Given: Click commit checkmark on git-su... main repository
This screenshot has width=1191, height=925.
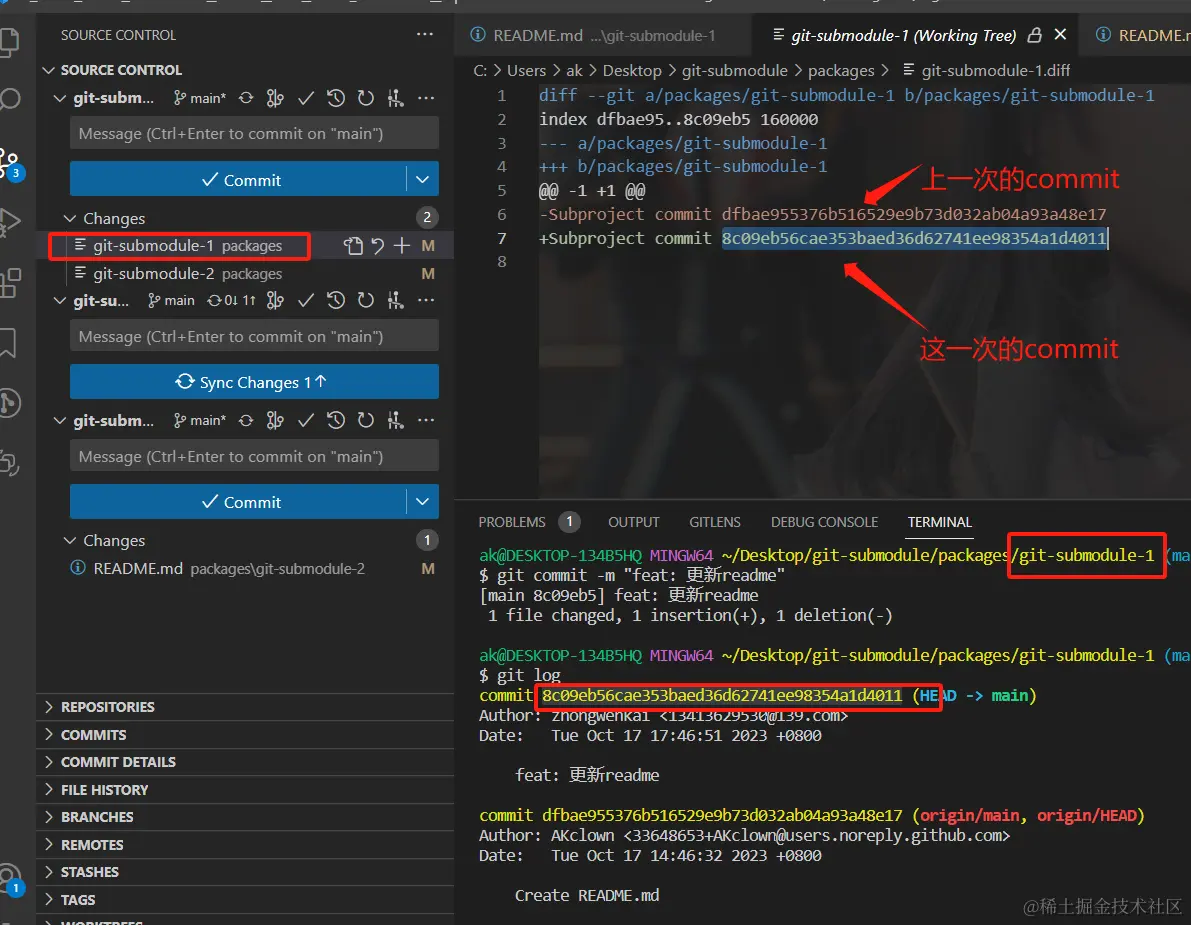Looking at the screenshot, I should point(306,301).
